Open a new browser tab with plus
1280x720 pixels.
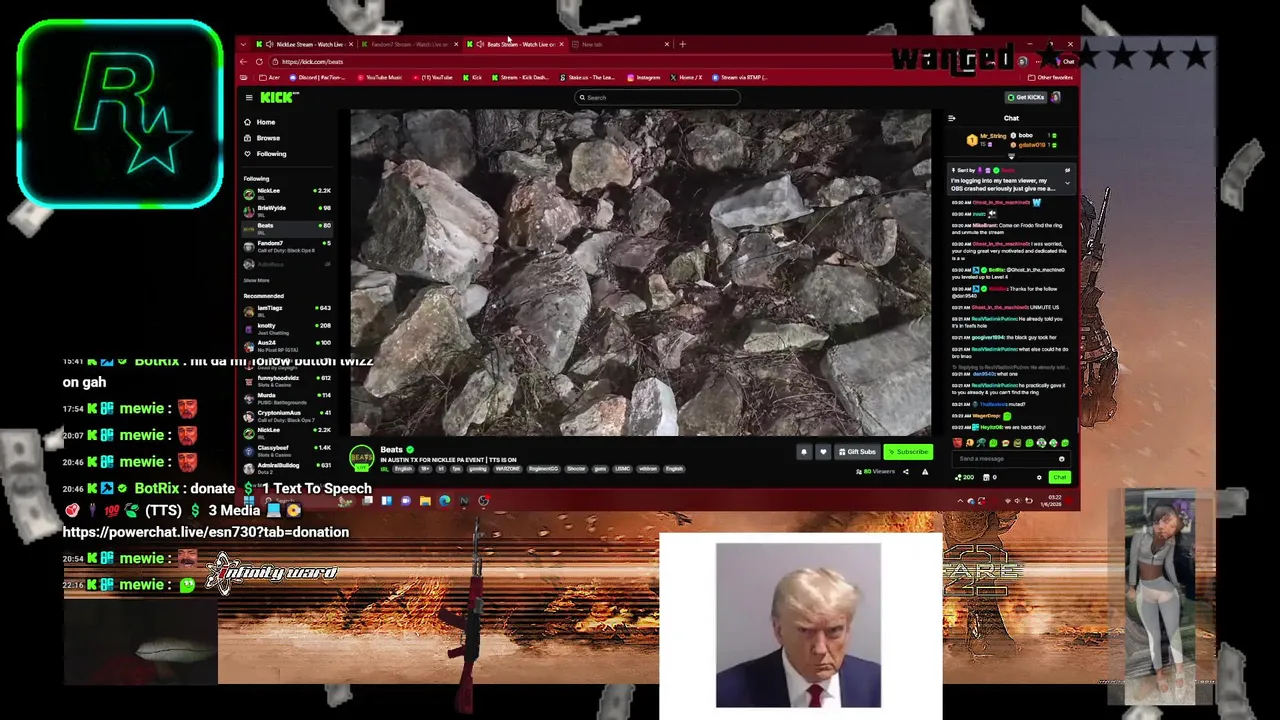click(x=682, y=44)
